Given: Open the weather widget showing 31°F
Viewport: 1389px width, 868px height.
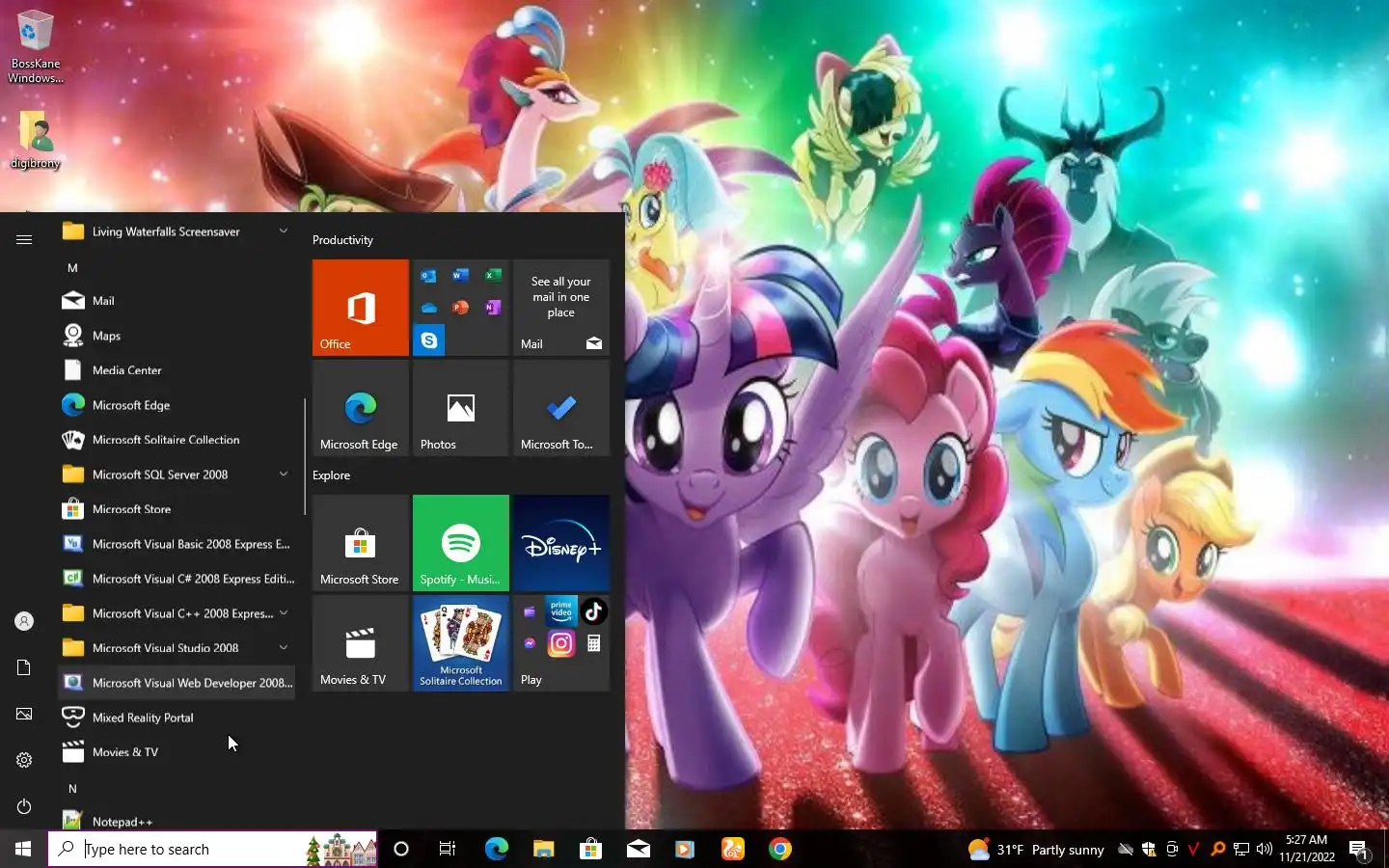Looking at the screenshot, I should [x=1036, y=849].
